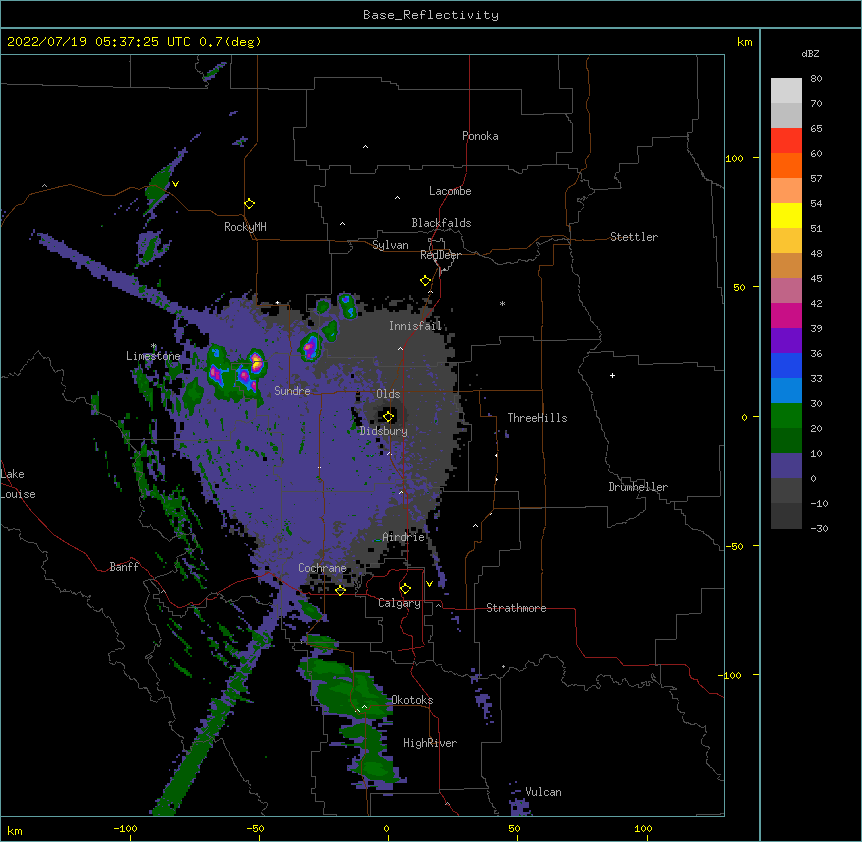Viewport: 862px width, 842px height.
Task: Click the ThreeHills city label
Action: (x=537, y=418)
